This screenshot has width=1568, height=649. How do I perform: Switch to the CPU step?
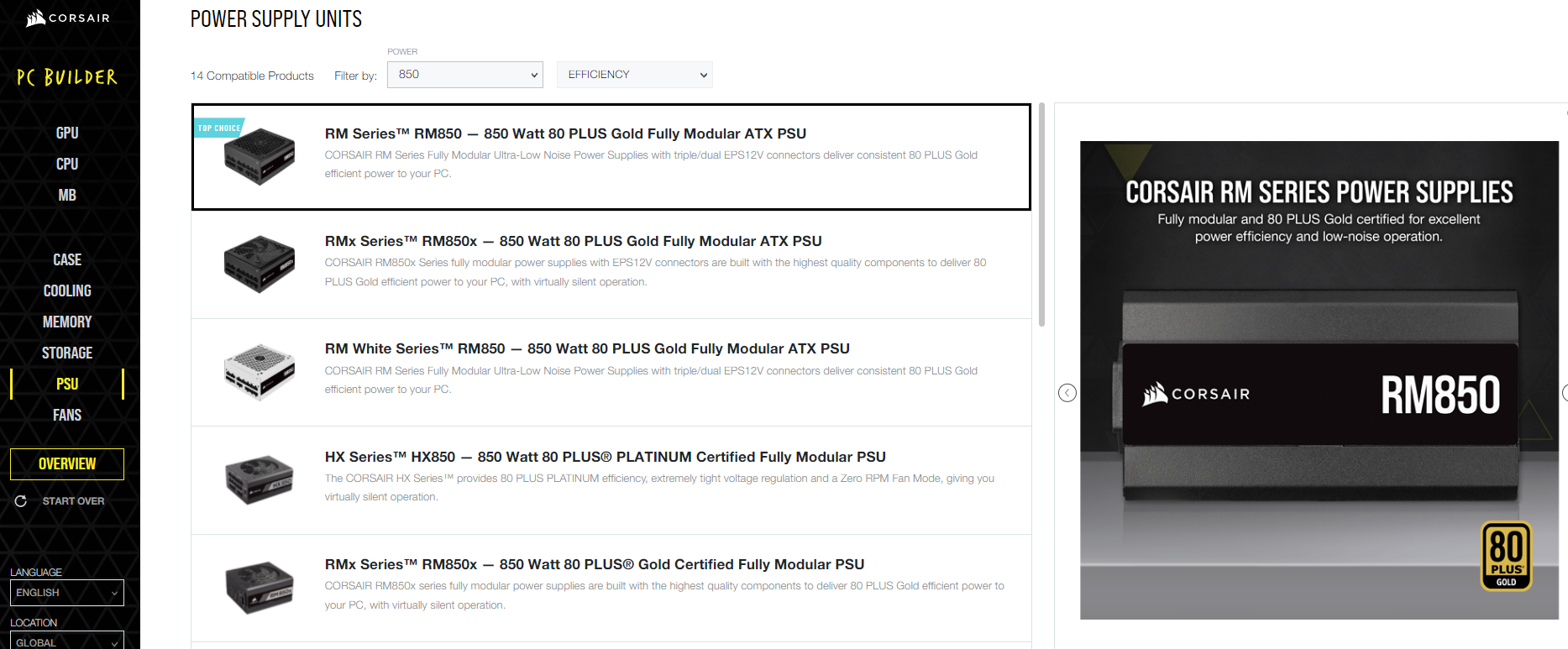67,164
